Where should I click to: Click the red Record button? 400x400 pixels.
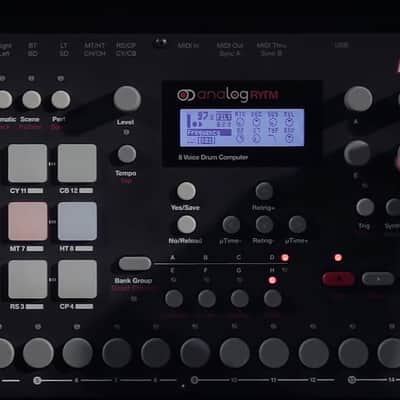tap(338, 279)
